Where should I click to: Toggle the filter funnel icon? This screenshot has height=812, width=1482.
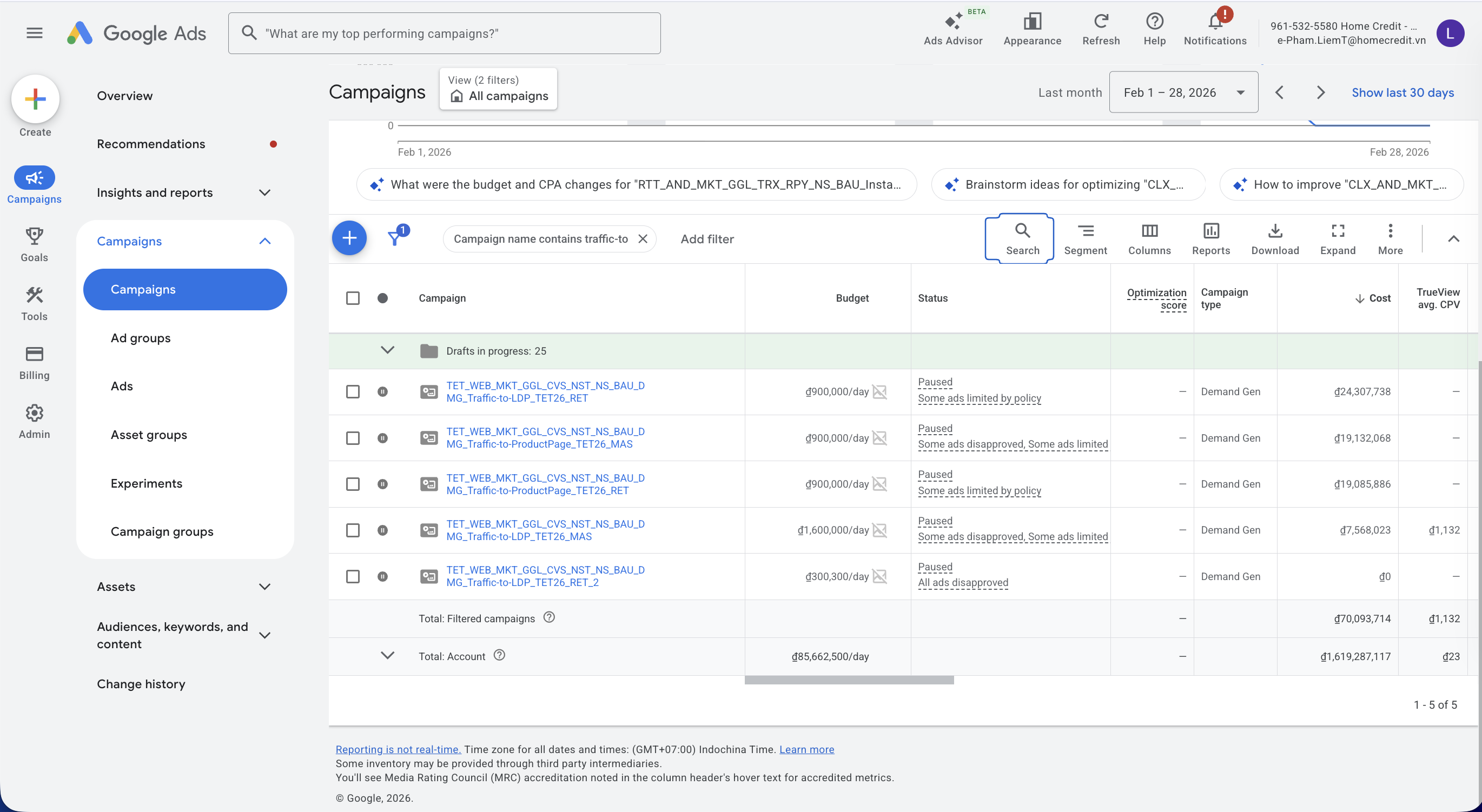coord(395,237)
